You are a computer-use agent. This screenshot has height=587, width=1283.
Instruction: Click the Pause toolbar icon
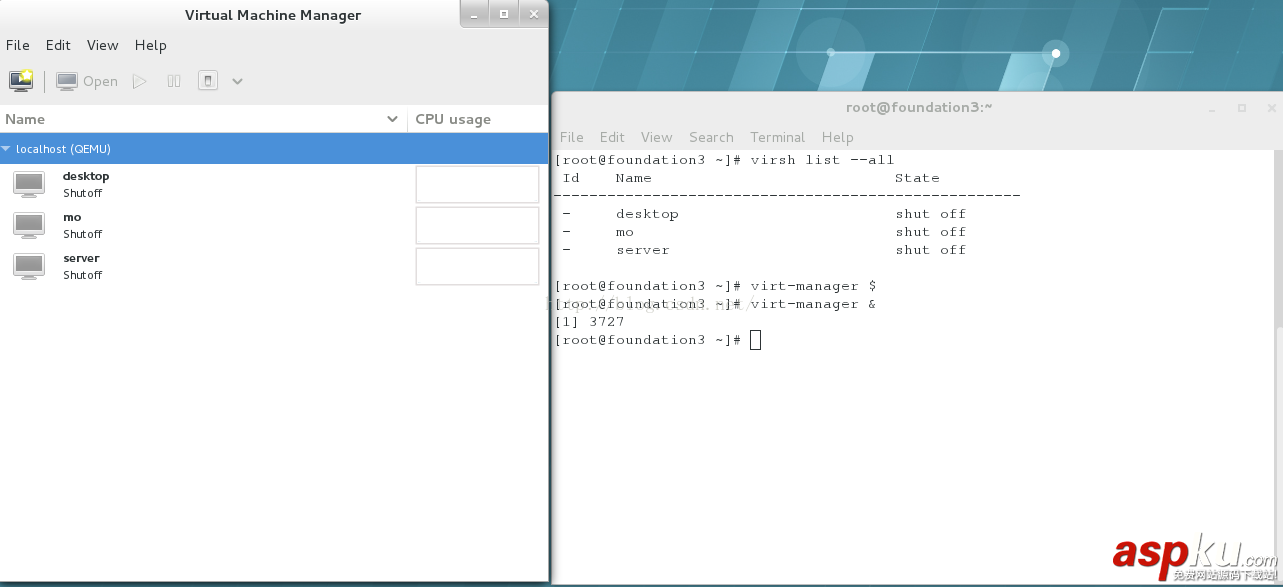pyautogui.click(x=174, y=81)
